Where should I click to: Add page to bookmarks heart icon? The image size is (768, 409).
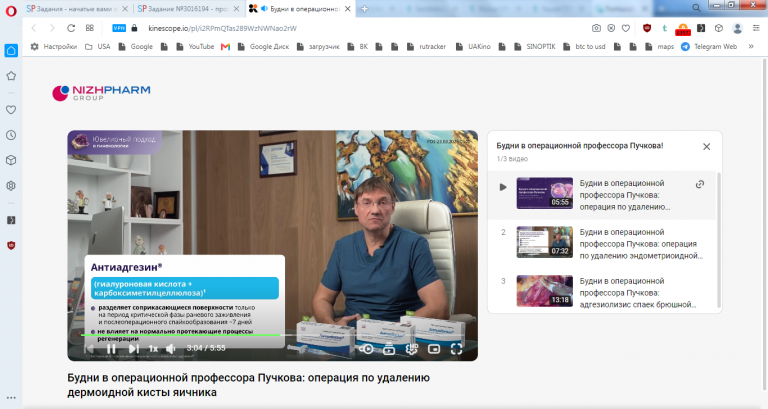[626, 28]
